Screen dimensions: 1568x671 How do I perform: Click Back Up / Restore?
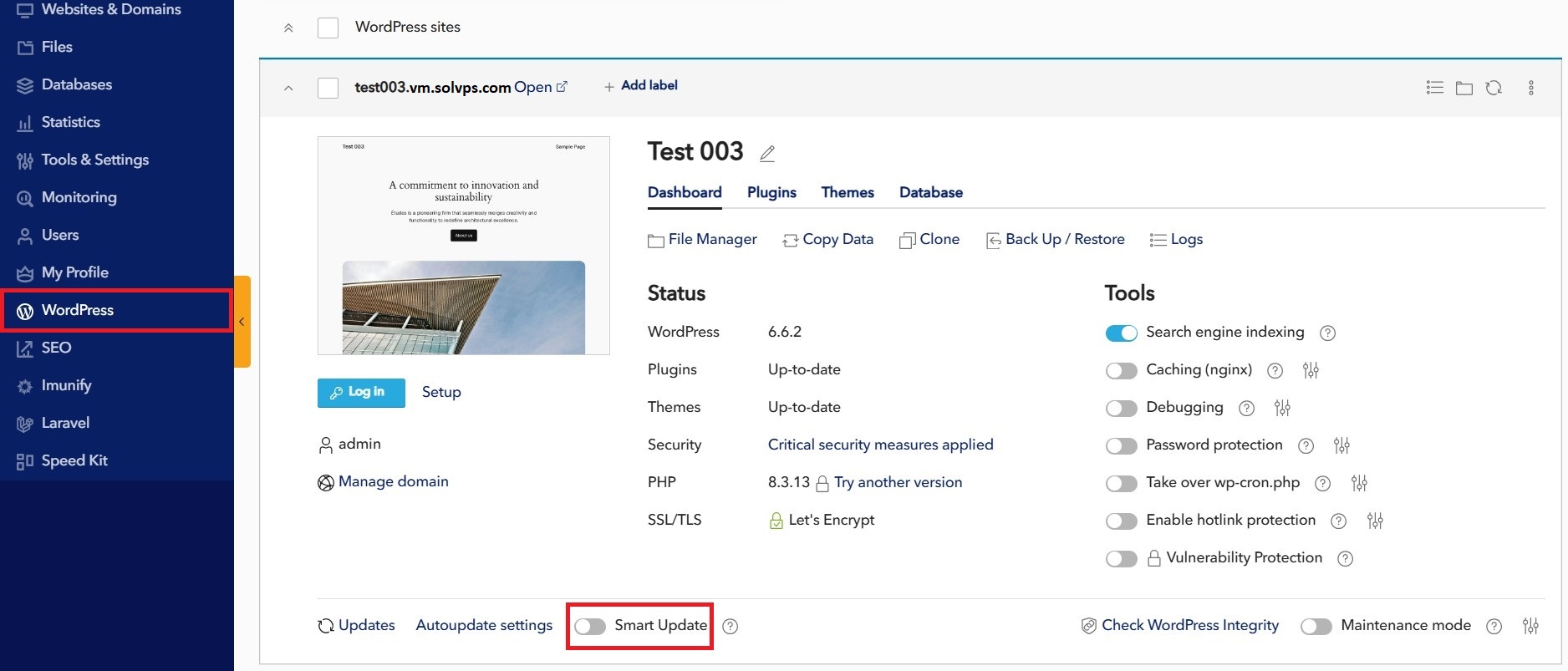(x=1056, y=240)
